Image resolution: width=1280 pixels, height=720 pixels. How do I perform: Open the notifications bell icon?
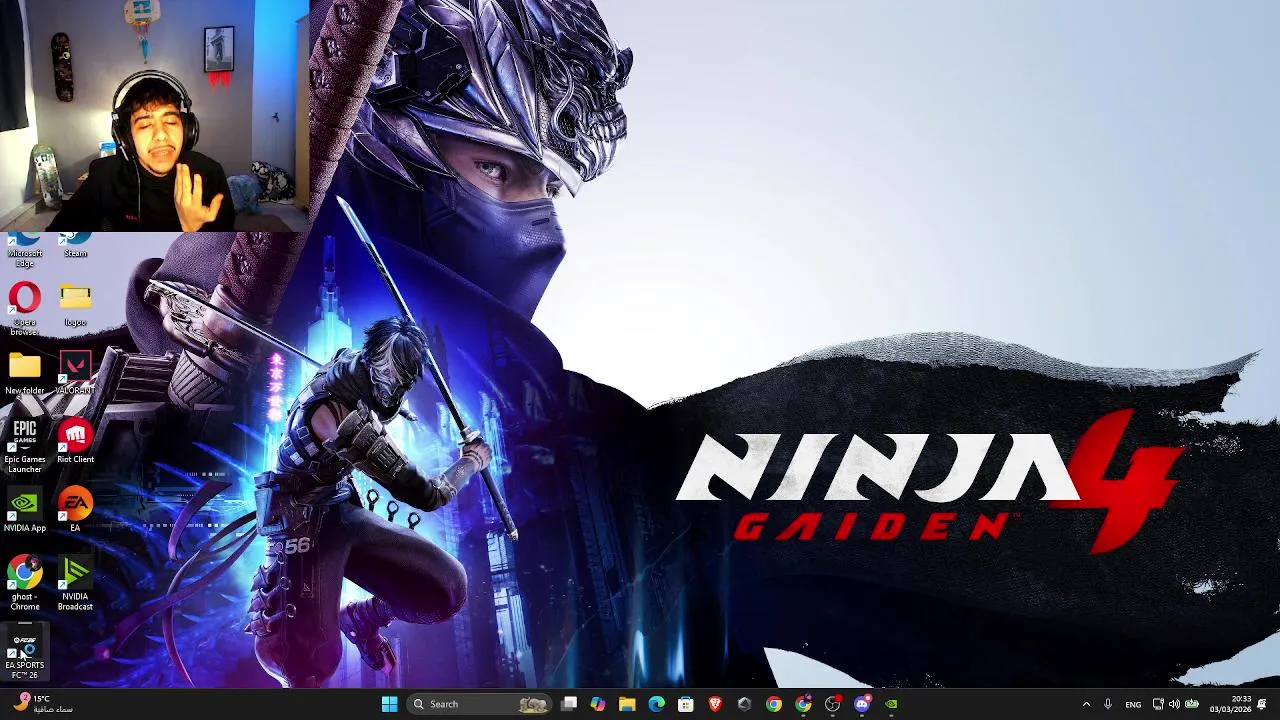coord(1262,704)
